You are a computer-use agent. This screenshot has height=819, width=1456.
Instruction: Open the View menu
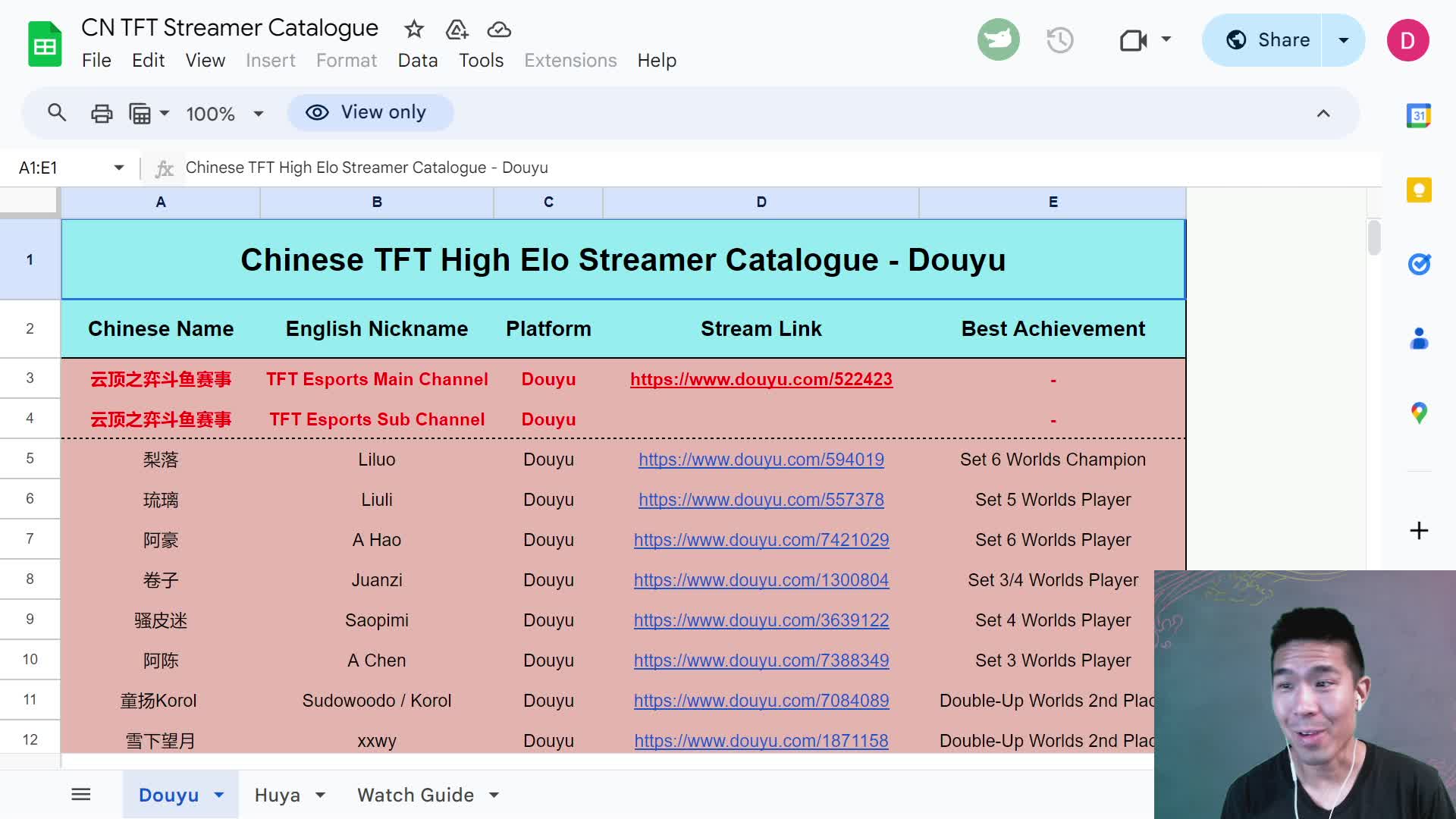[x=205, y=61]
